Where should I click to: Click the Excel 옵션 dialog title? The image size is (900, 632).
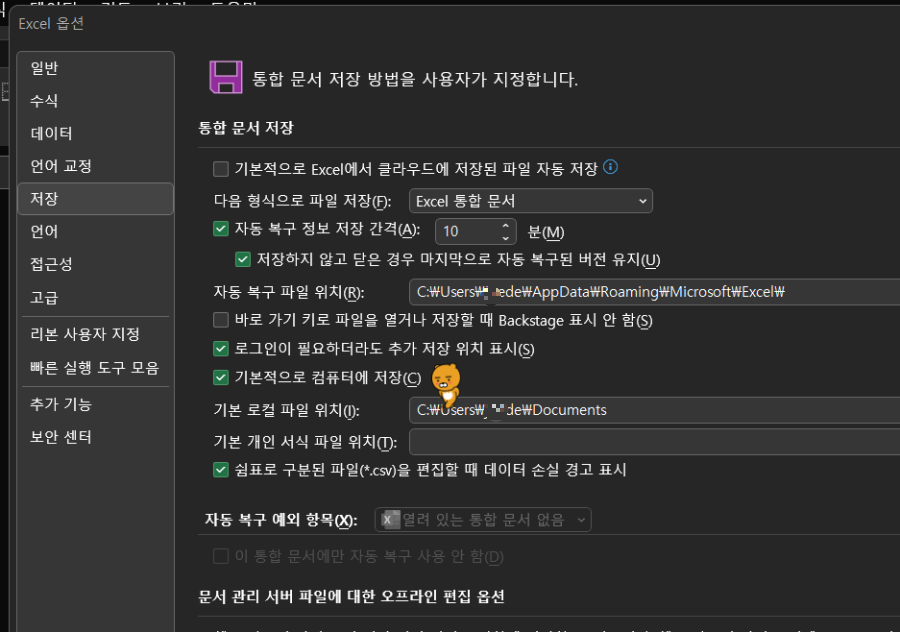tap(51, 24)
